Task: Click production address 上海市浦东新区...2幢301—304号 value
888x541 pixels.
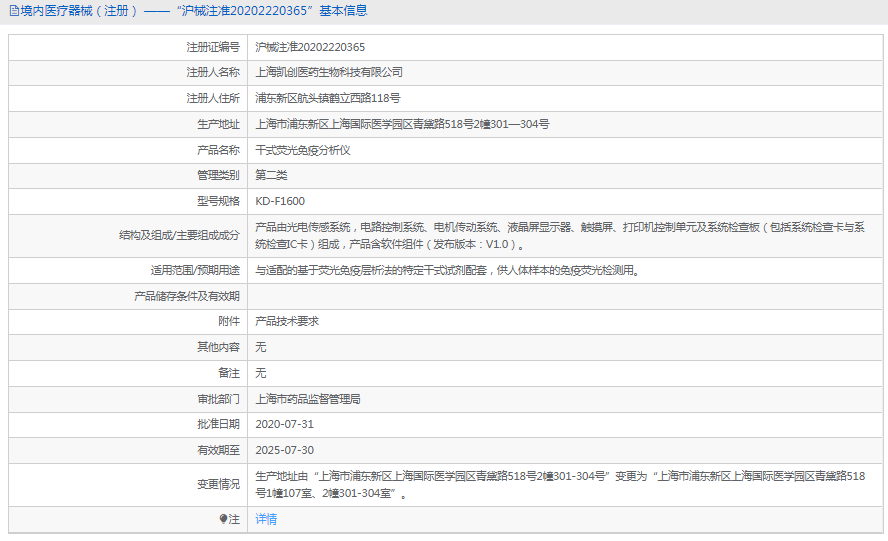Action: (x=402, y=124)
